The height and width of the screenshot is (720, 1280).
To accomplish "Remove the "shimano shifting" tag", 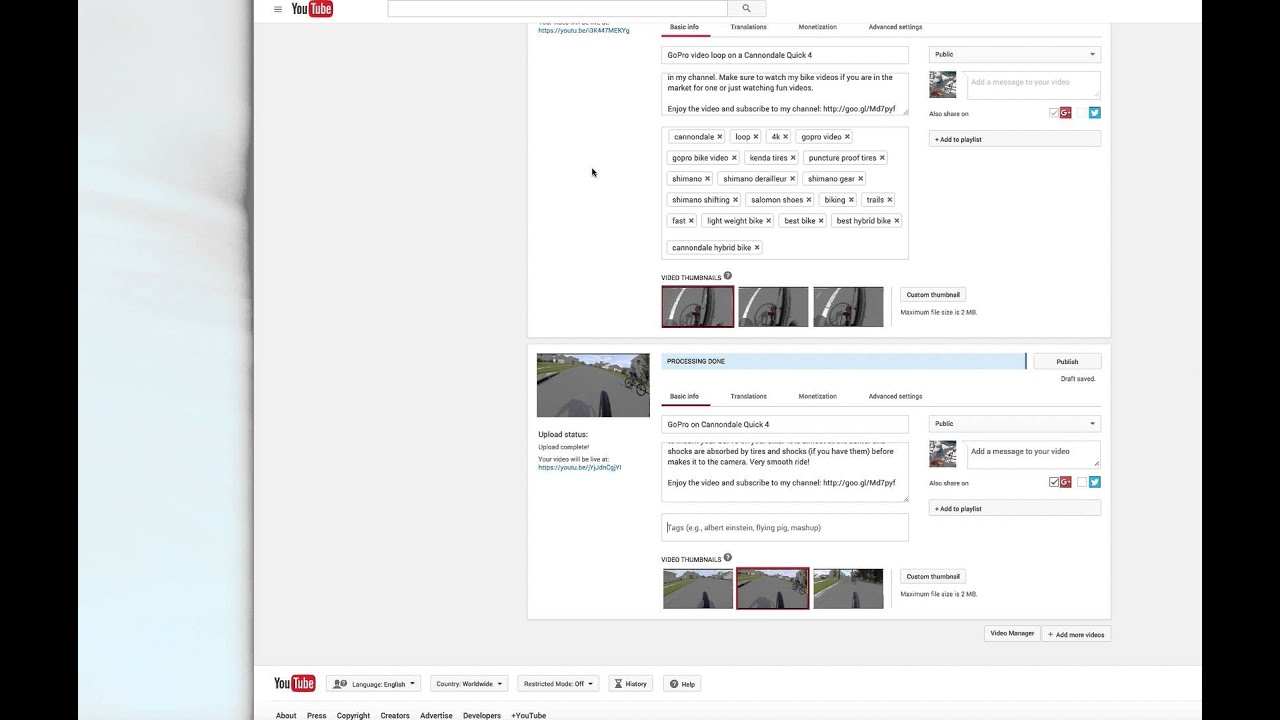I will click(x=735, y=200).
